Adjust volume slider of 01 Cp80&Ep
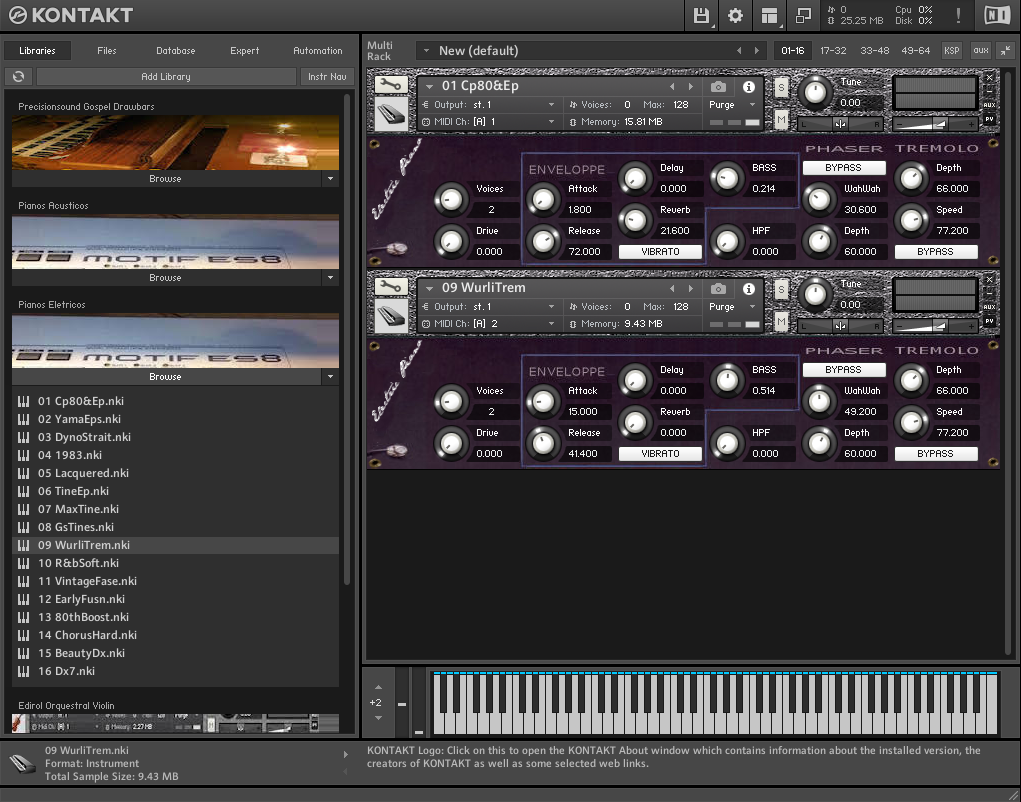 [x=934, y=124]
